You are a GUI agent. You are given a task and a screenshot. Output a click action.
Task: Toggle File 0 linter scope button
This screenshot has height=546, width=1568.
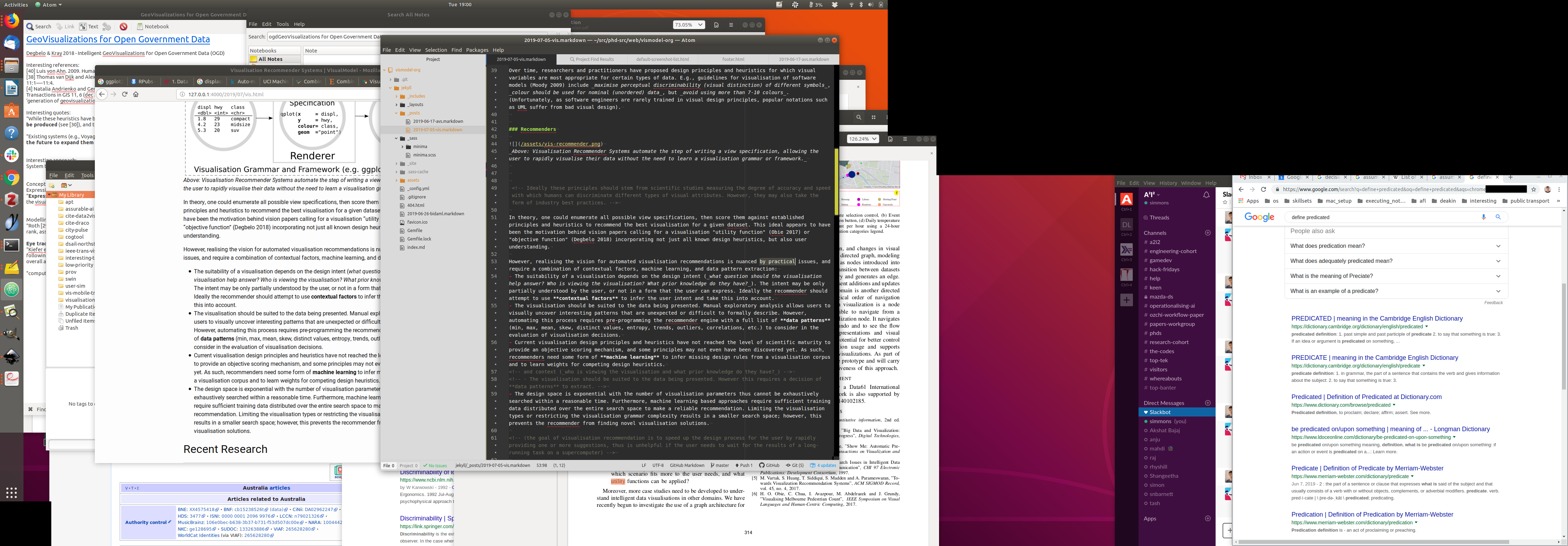coord(388,465)
